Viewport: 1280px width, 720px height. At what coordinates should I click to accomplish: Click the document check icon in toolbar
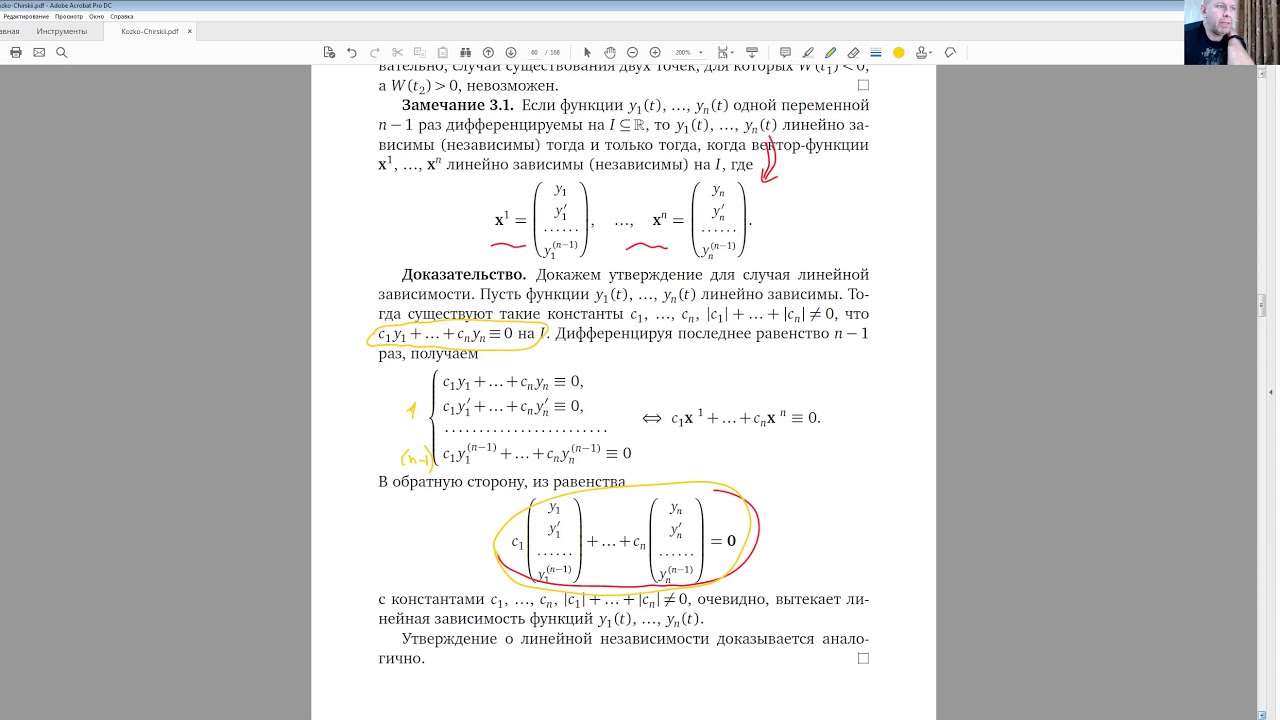329,52
